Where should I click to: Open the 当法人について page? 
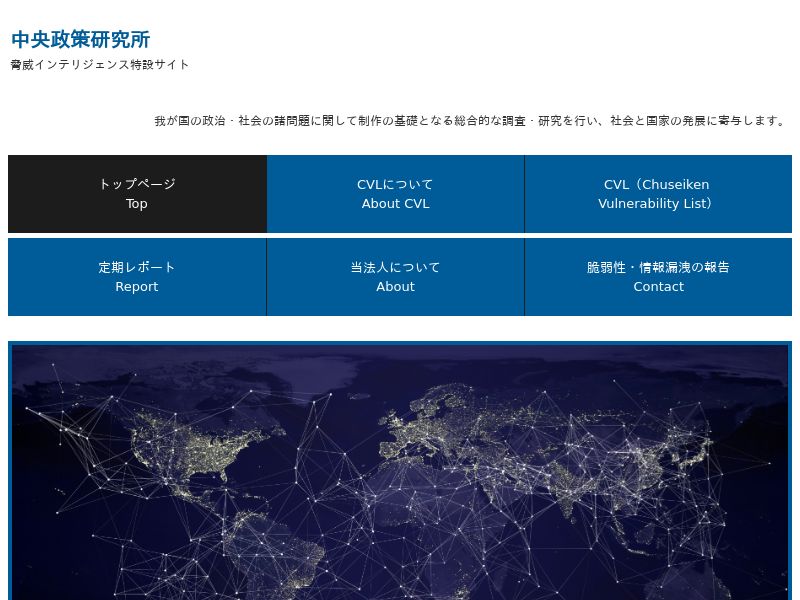point(395,267)
